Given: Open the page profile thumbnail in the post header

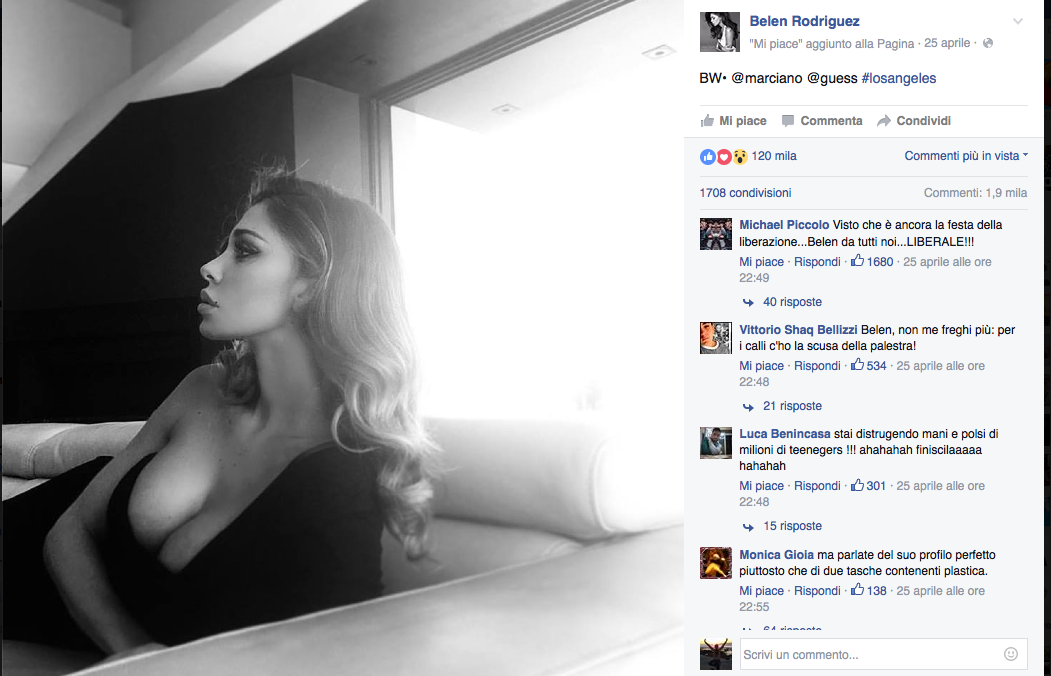Looking at the screenshot, I should [x=719, y=32].
